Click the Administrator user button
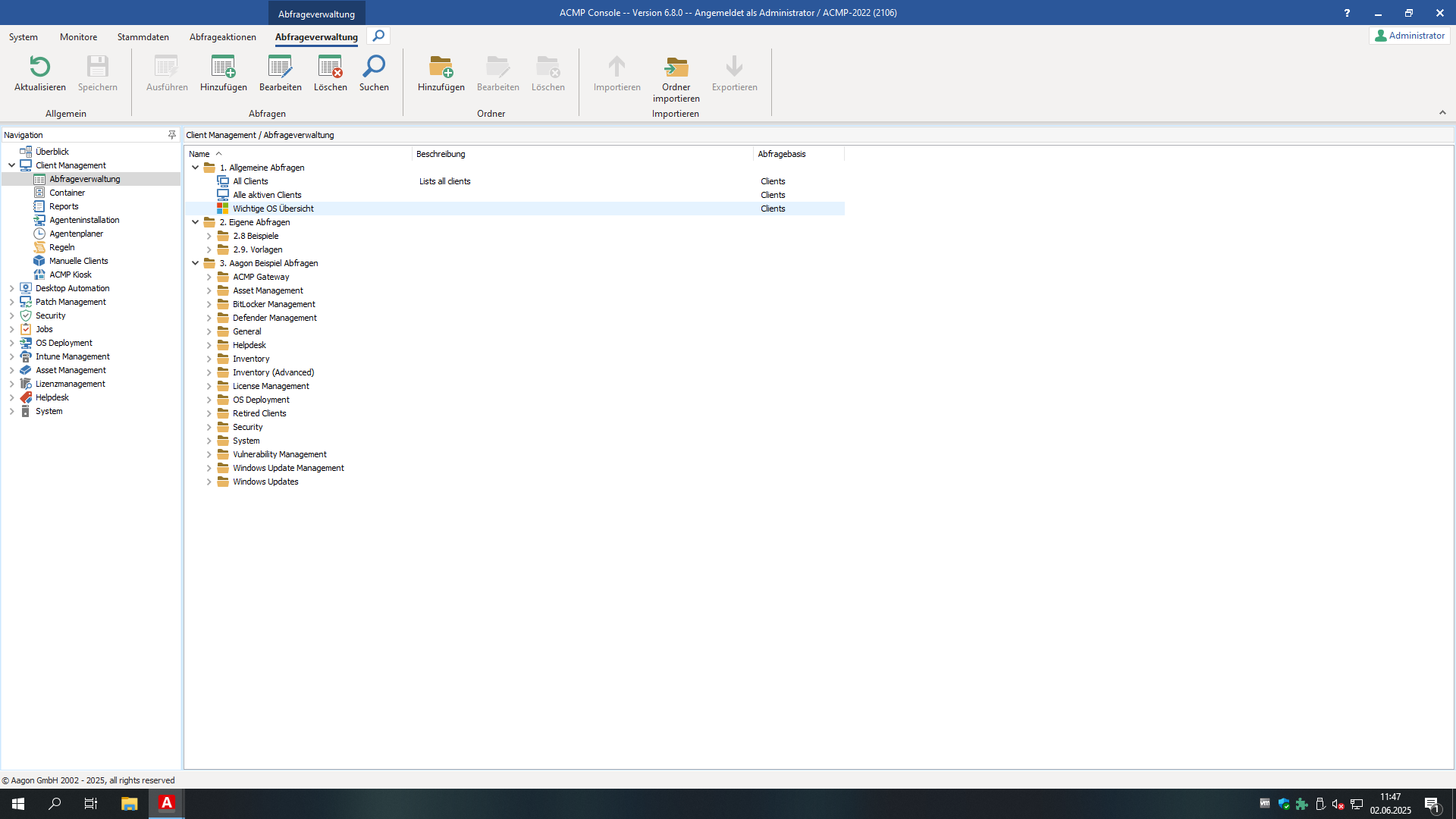The width and height of the screenshot is (1456, 819). pos(1410,36)
